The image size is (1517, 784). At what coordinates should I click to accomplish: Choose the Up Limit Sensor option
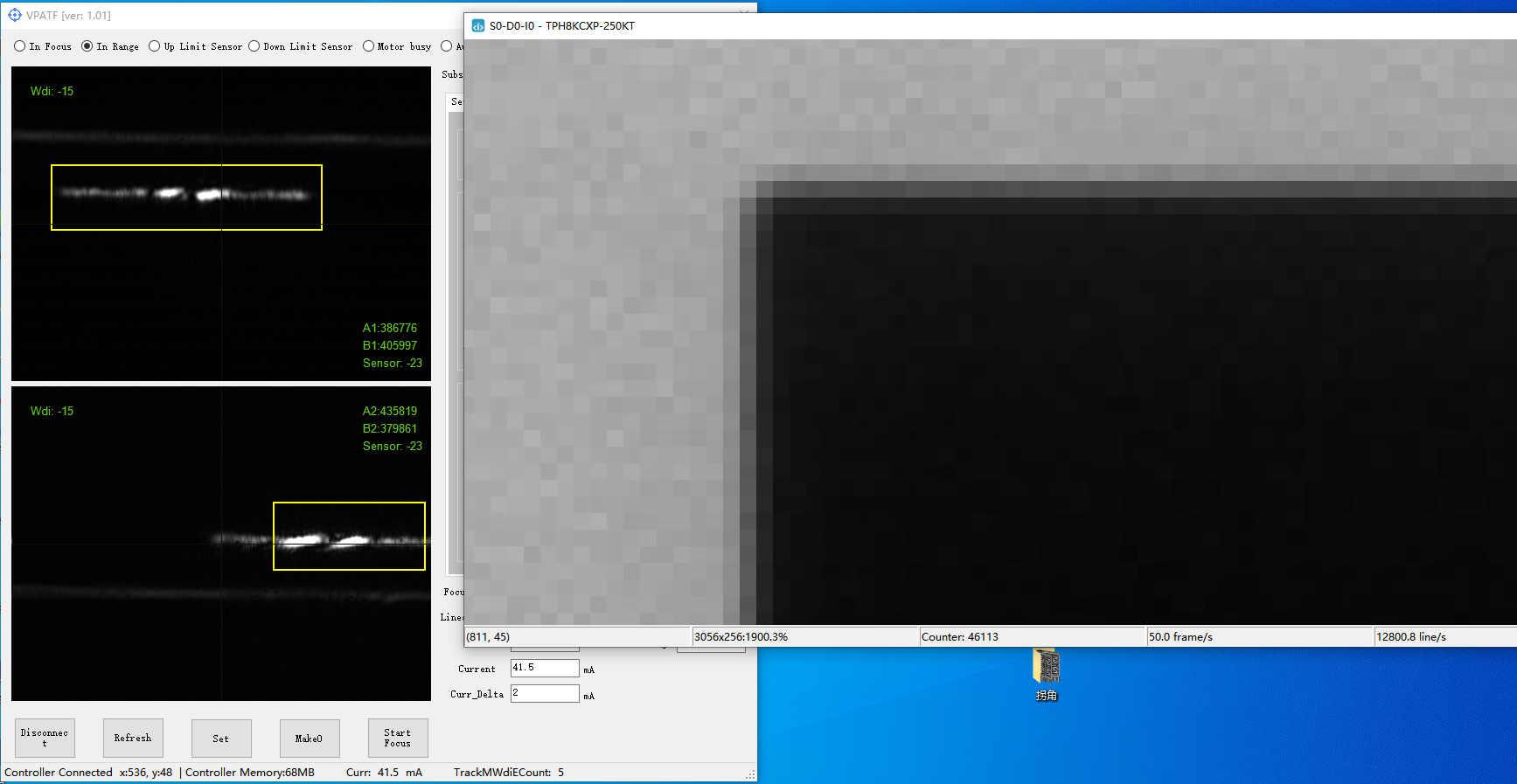(155, 46)
